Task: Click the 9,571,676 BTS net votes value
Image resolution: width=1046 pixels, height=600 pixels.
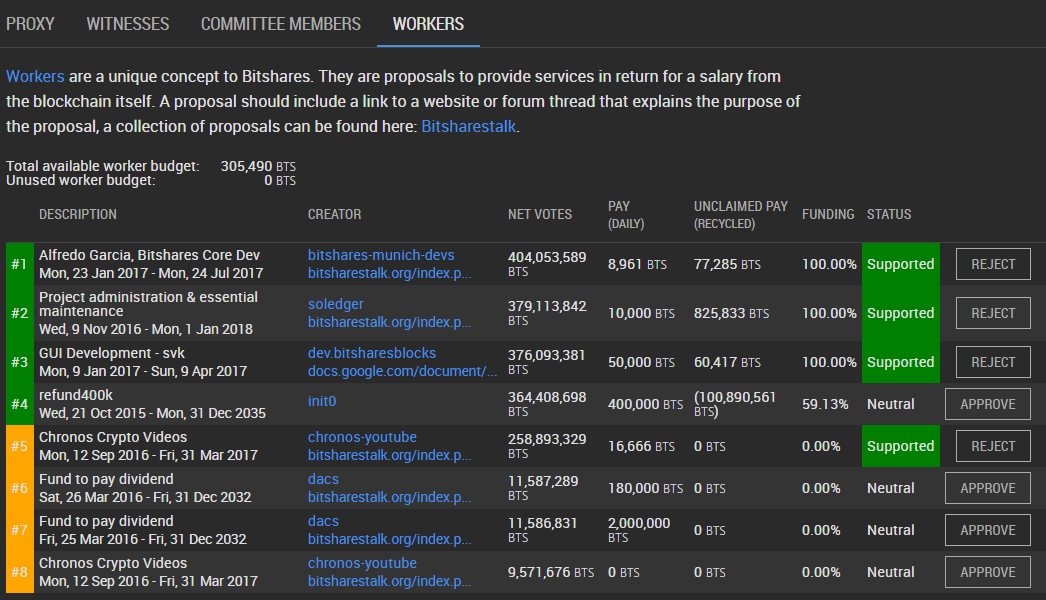Action: coord(551,572)
